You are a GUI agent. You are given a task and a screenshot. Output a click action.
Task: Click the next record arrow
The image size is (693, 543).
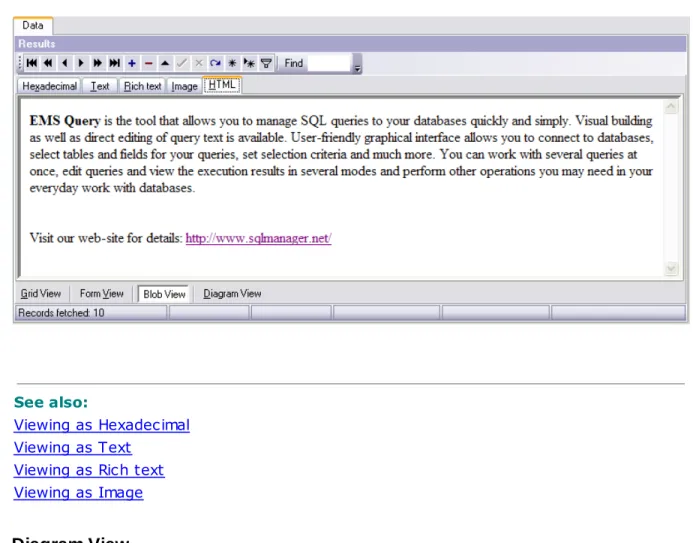81,63
